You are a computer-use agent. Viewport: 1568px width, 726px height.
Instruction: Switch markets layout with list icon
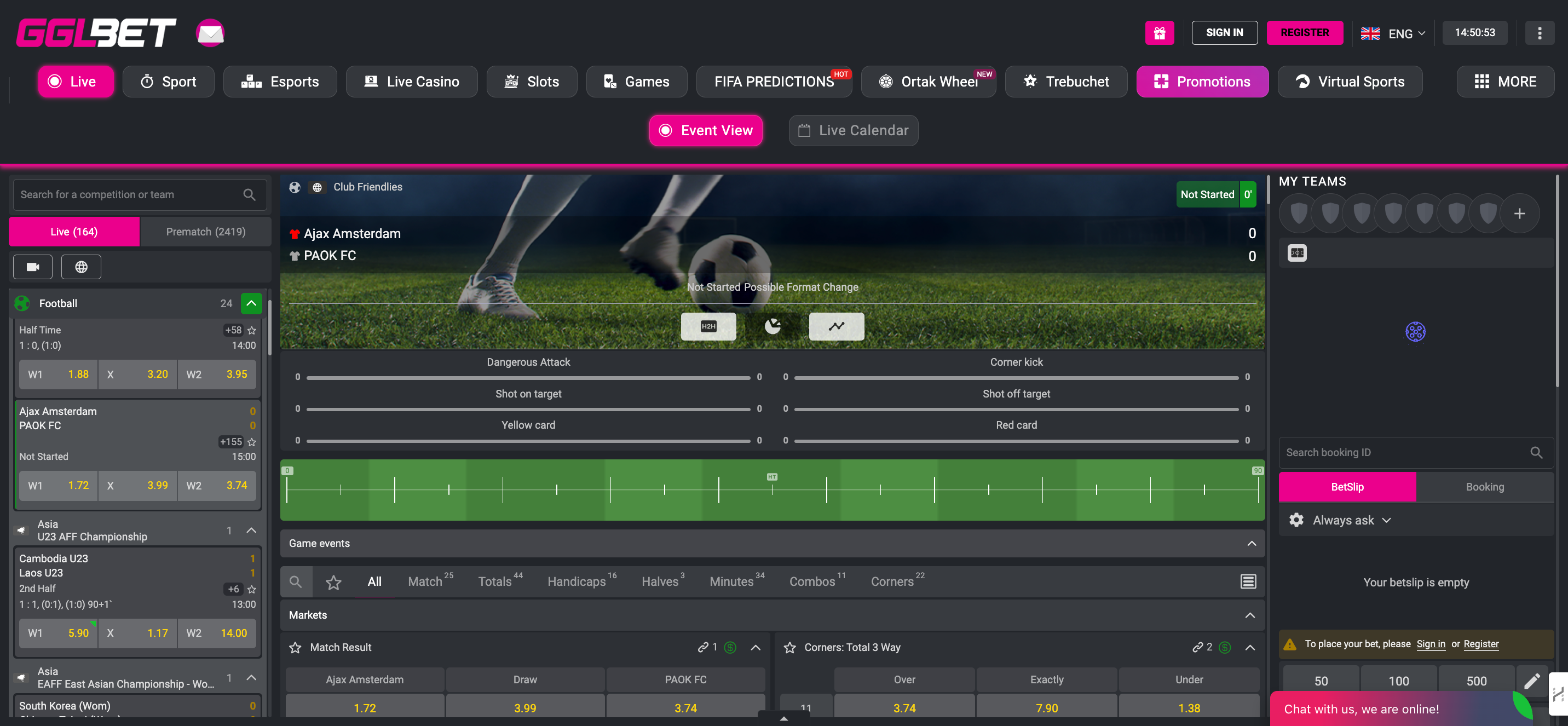pos(1248,582)
